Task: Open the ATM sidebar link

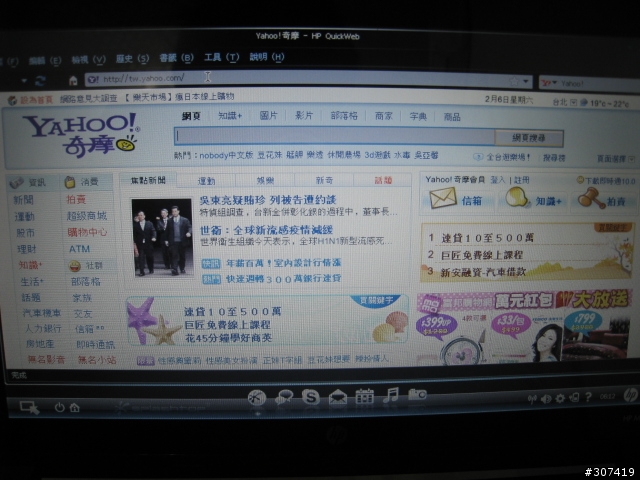Action: click(79, 249)
